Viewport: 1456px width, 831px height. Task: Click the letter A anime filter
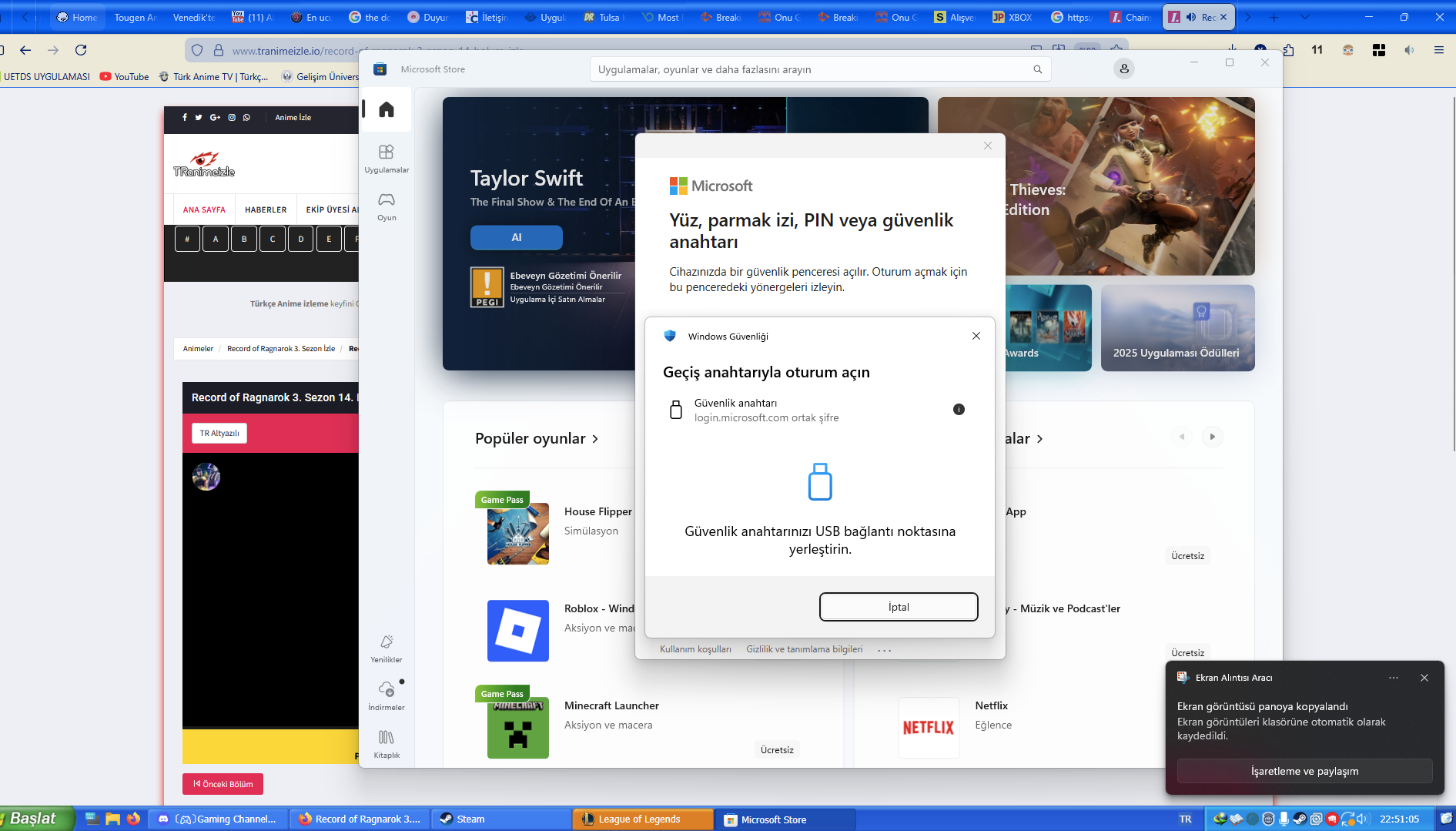[216, 239]
